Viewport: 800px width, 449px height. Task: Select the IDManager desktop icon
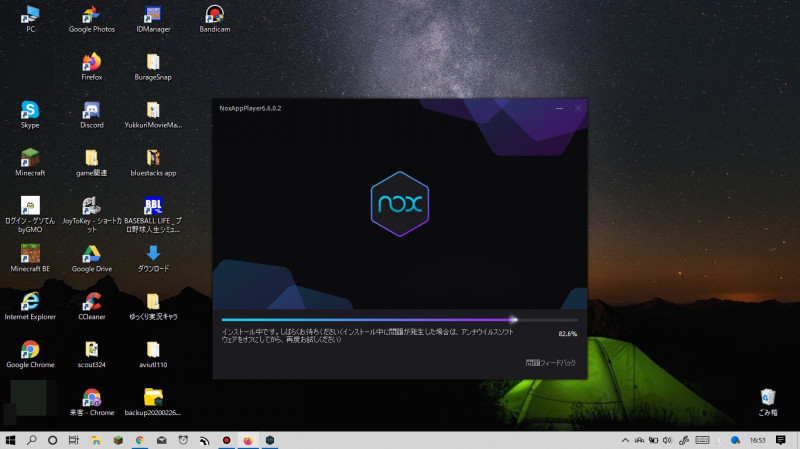(153, 19)
